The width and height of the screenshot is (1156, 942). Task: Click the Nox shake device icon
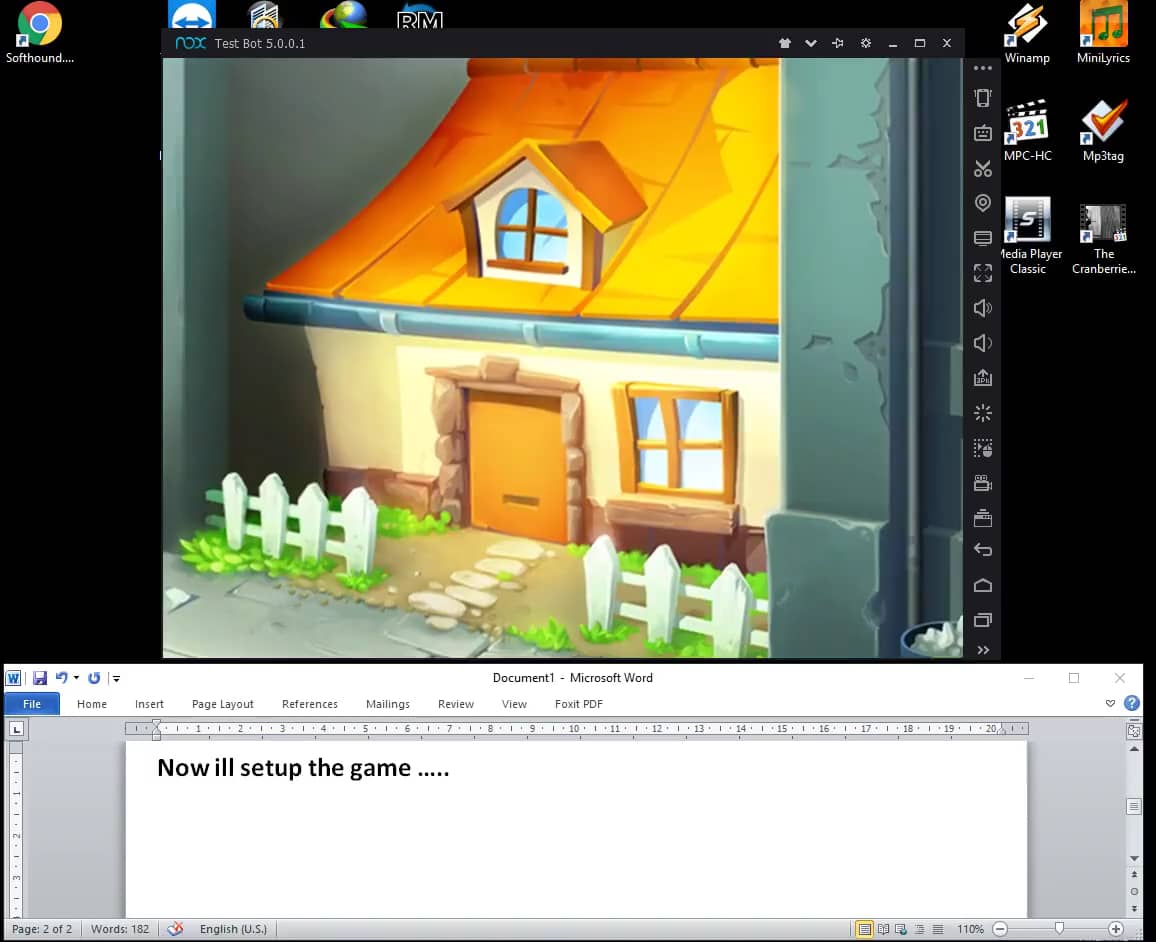point(982,98)
